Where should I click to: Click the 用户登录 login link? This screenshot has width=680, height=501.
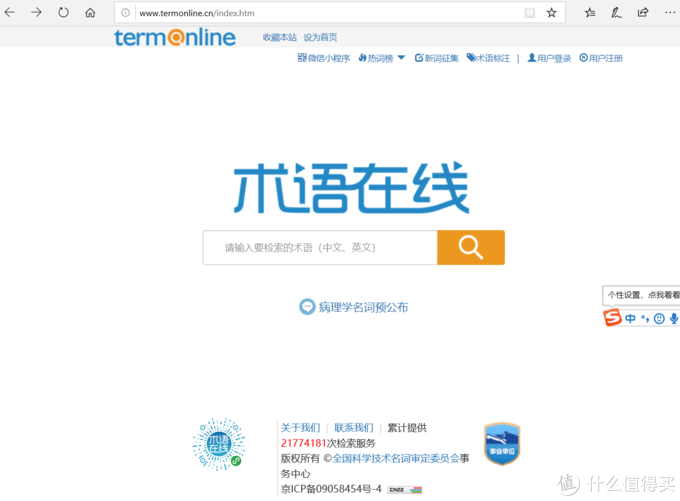[x=549, y=58]
